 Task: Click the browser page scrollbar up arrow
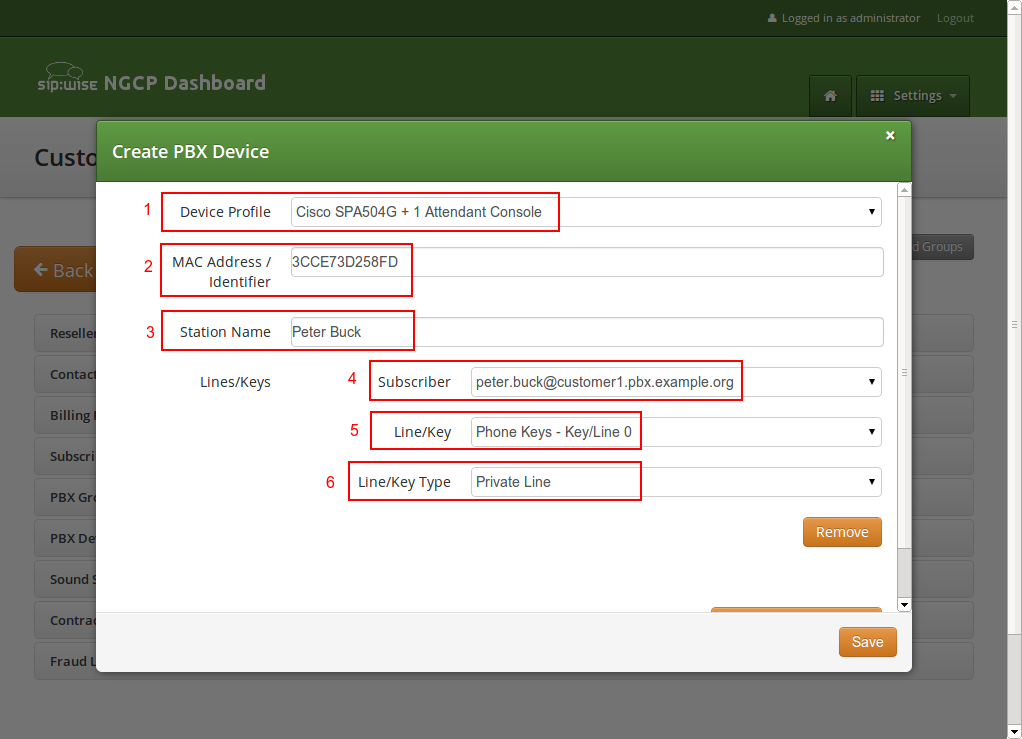point(1014,7)
